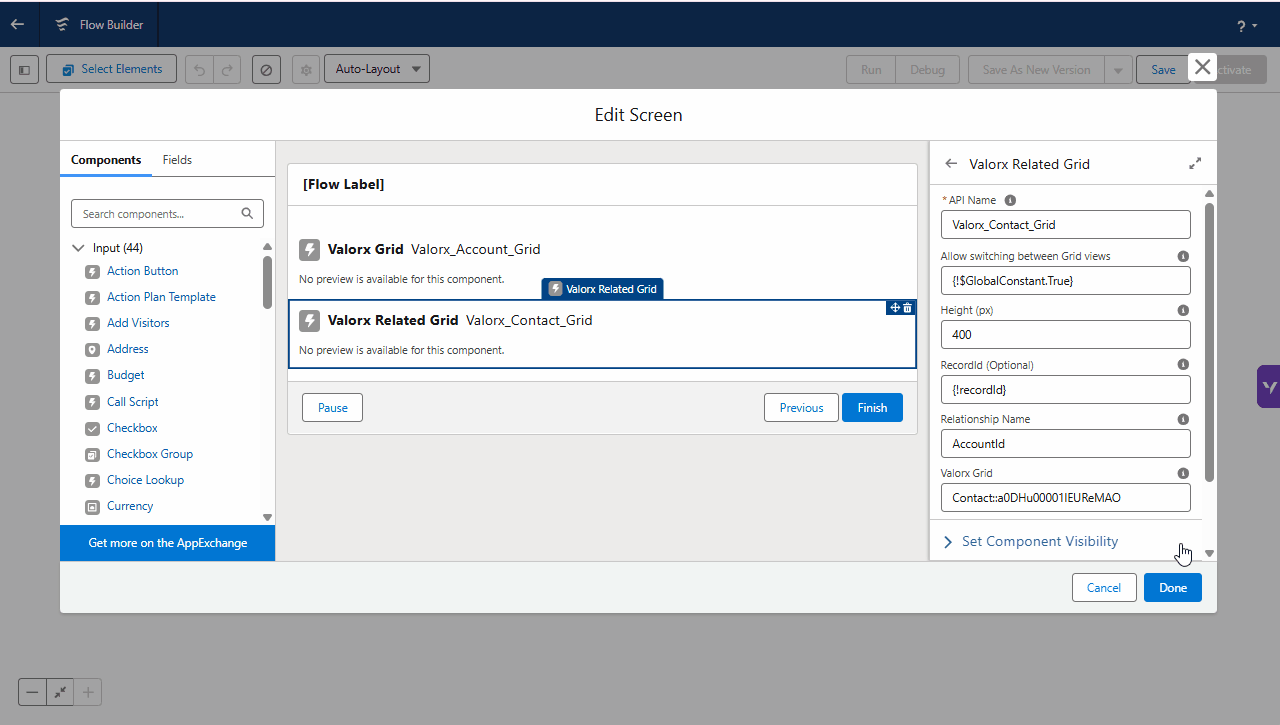The height and width of the screenshot is (725, 1280).
Task: Click the back arrow beside Valorx Related Grid
Action: 951,164
